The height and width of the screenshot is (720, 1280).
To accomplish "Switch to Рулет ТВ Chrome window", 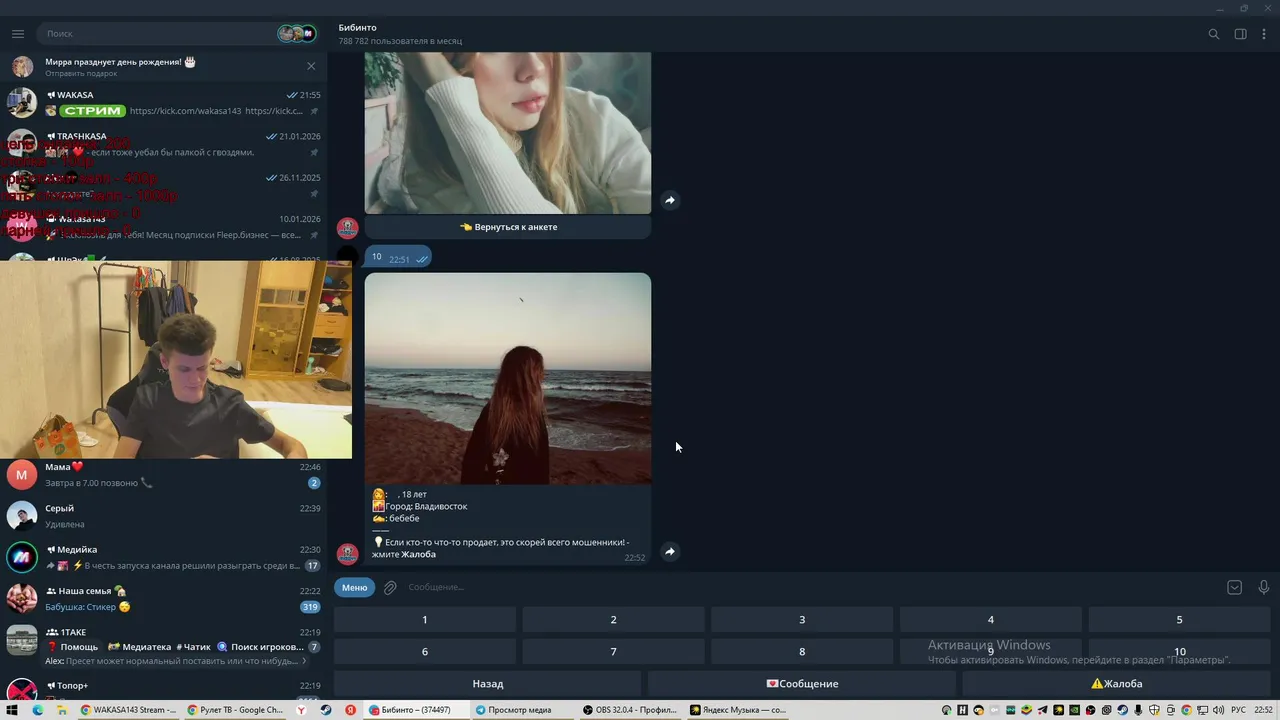I will [x=235, y=710].
